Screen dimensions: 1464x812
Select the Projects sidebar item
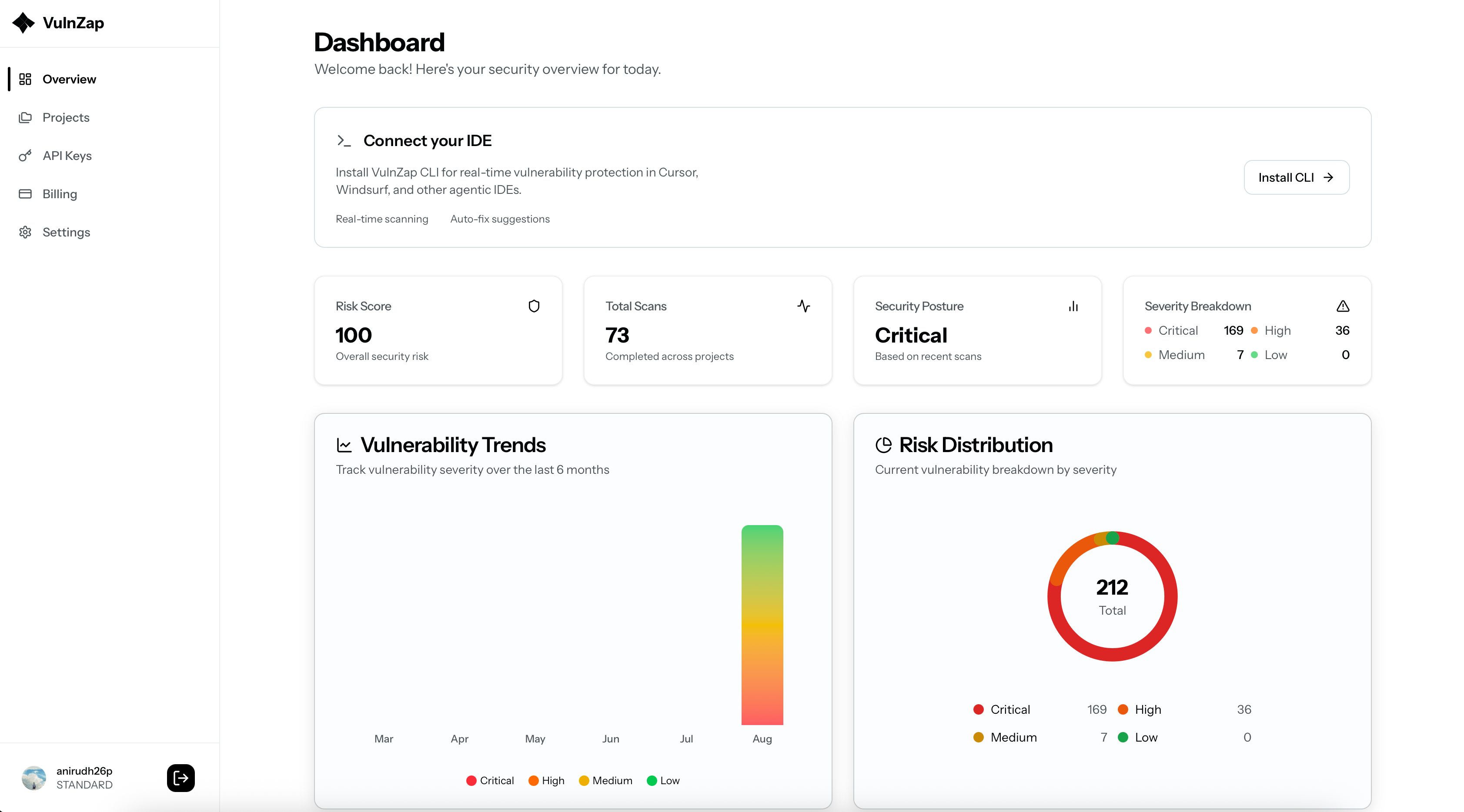66,117
